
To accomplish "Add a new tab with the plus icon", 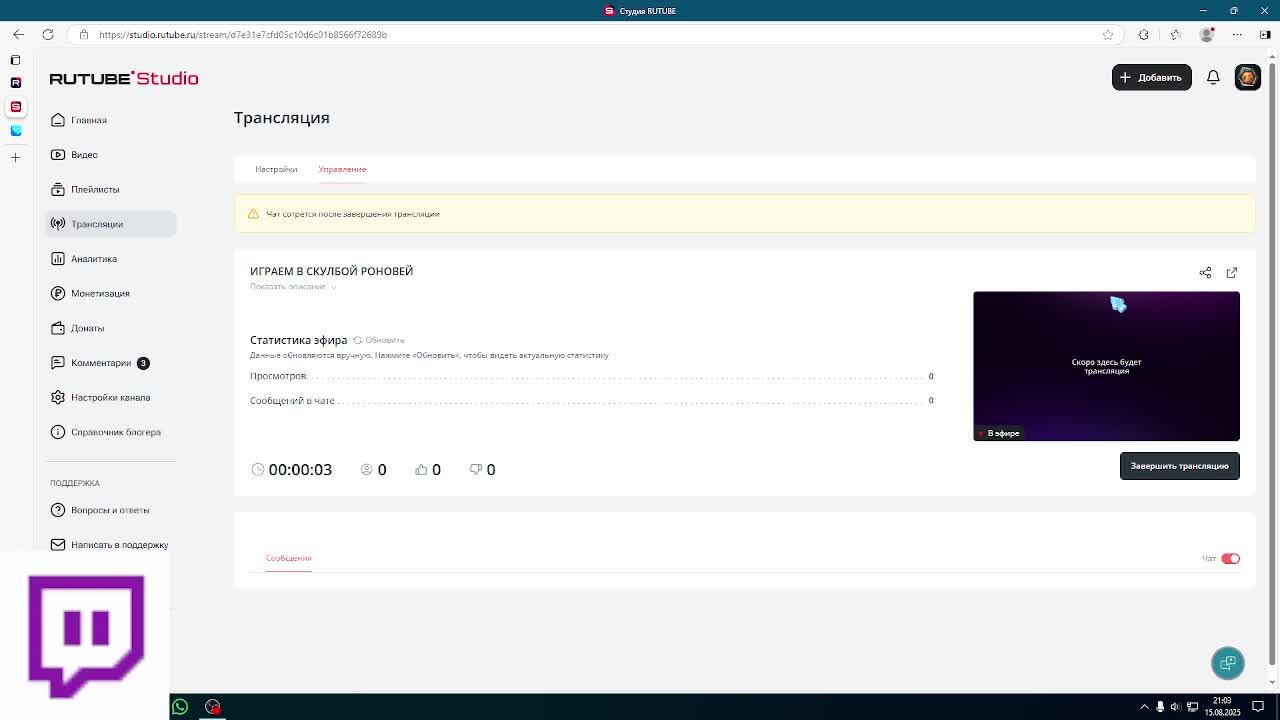I will [x=15, y=157].
